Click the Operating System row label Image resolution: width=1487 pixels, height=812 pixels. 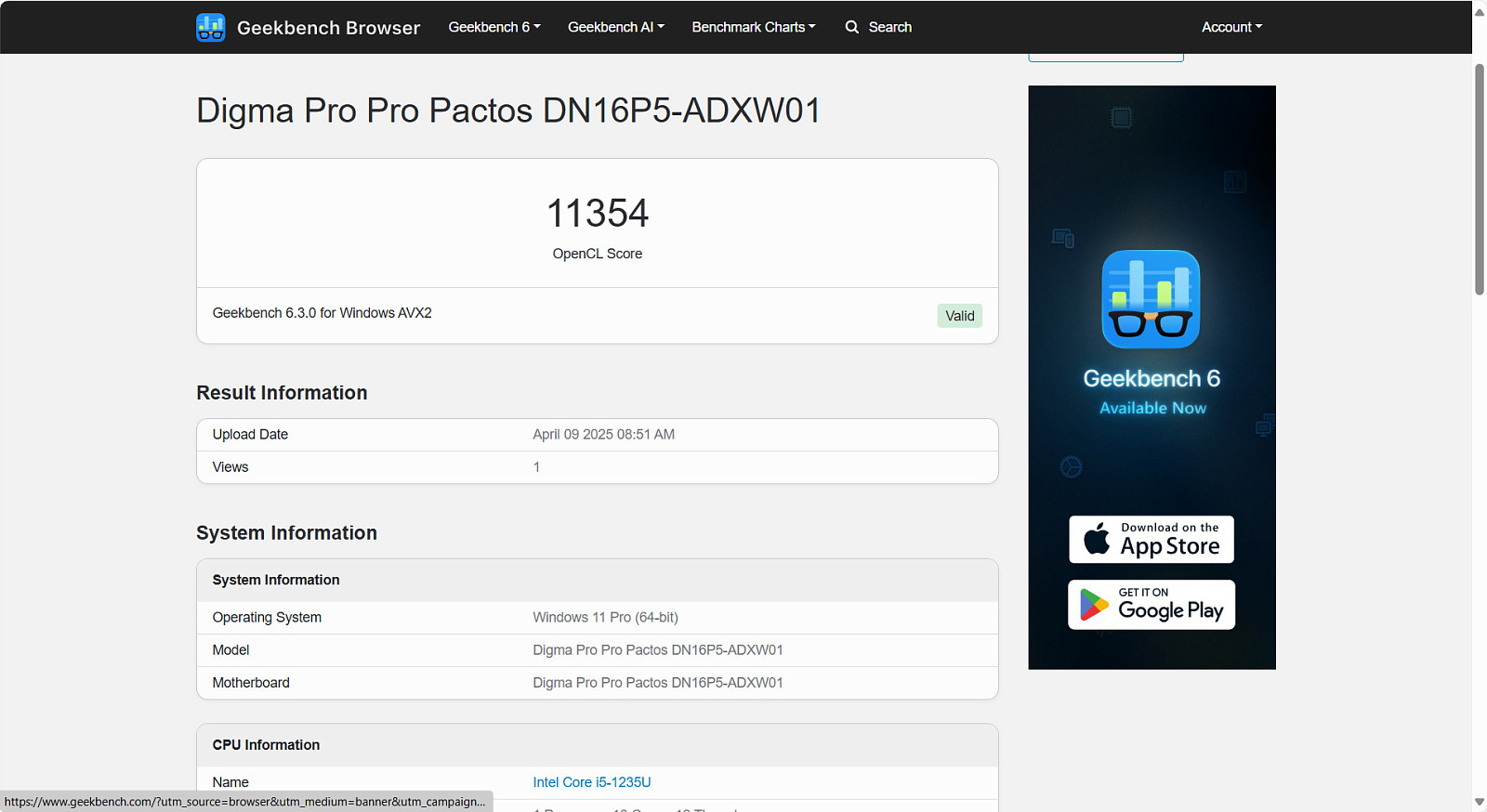pos(267,618)
